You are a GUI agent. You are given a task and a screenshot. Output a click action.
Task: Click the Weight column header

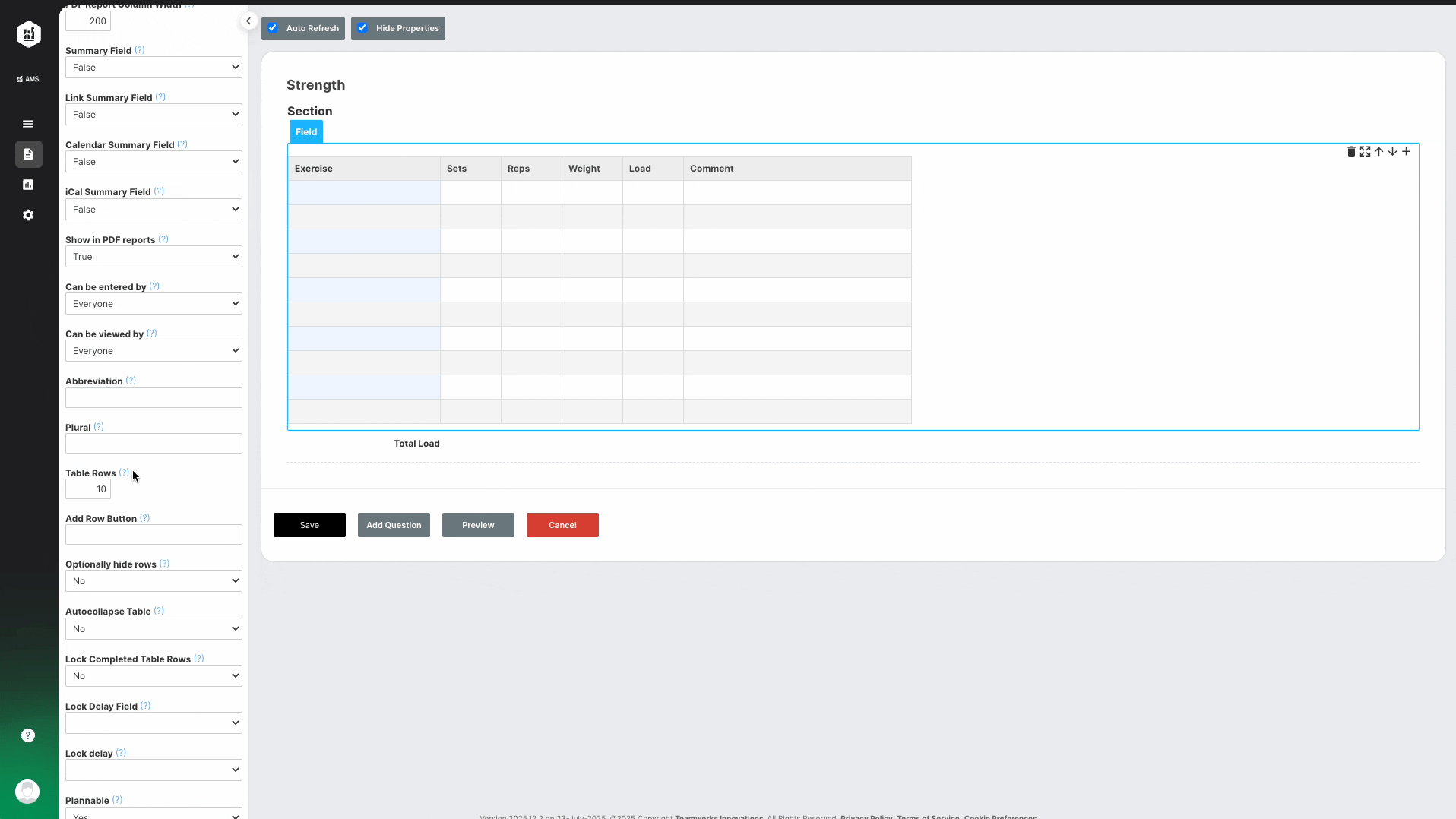pyautogui.click(x=592, y=169)
